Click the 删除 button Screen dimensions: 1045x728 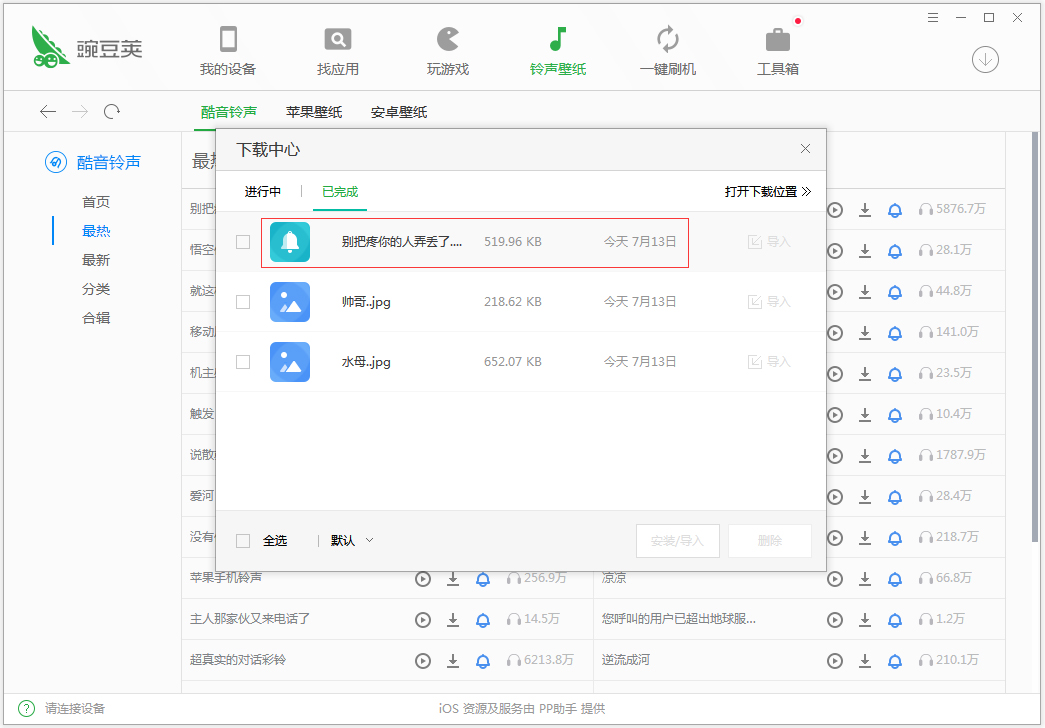770,539
